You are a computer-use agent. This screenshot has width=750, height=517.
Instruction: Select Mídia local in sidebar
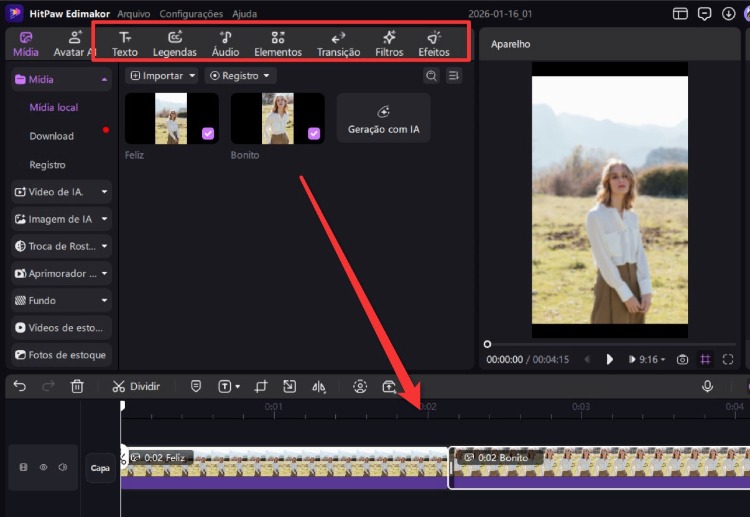pos(54,107)
